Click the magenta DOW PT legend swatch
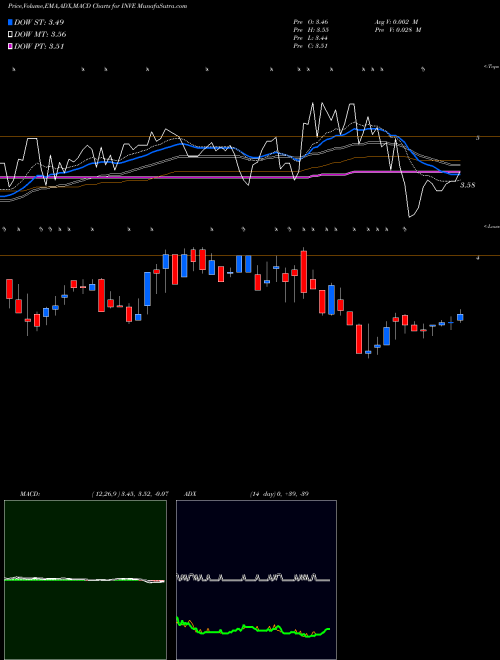The height and width of the screenshot is (660, 500). point(10,47)
